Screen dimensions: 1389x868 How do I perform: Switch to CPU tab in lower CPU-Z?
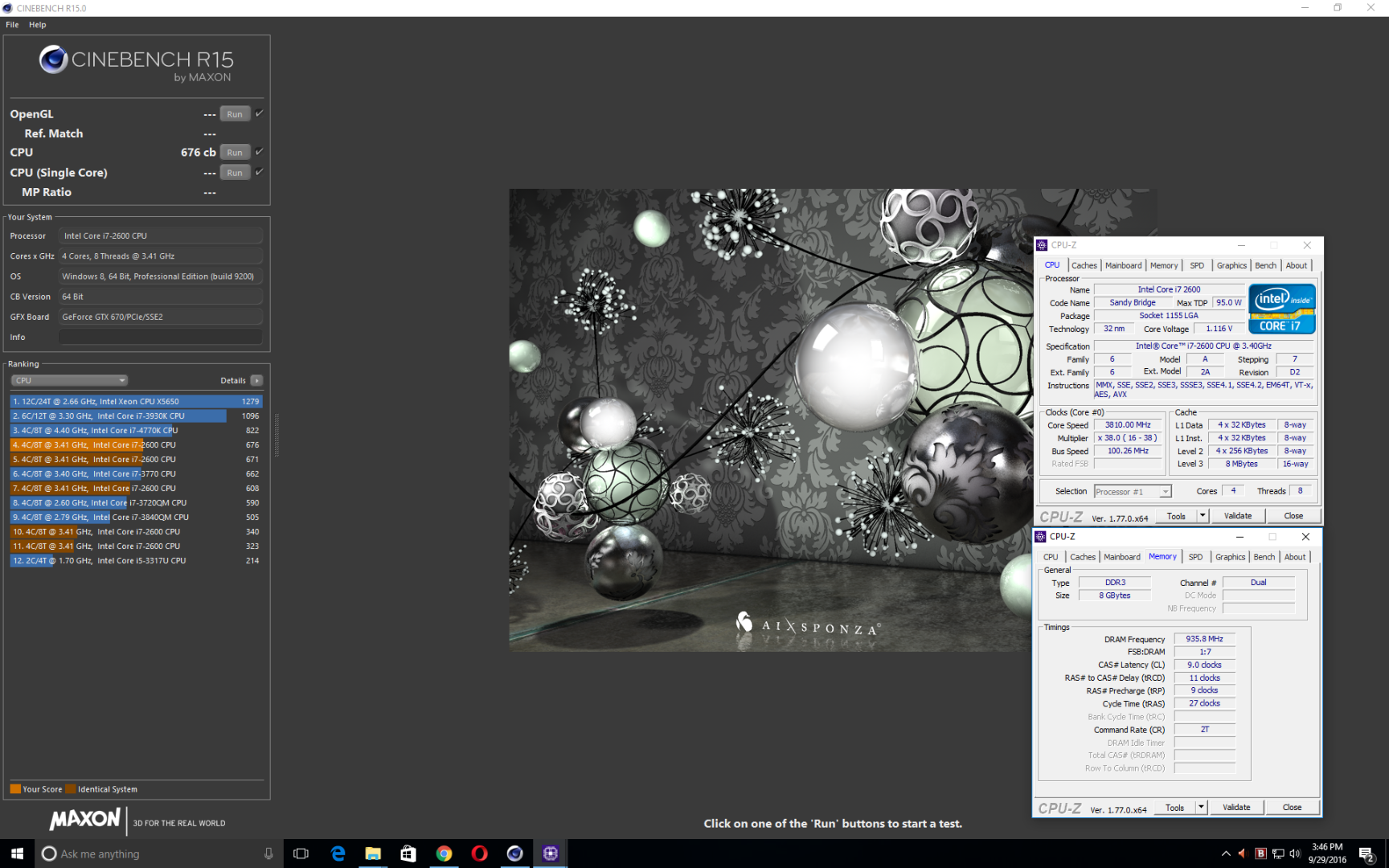click(1051, 557)
